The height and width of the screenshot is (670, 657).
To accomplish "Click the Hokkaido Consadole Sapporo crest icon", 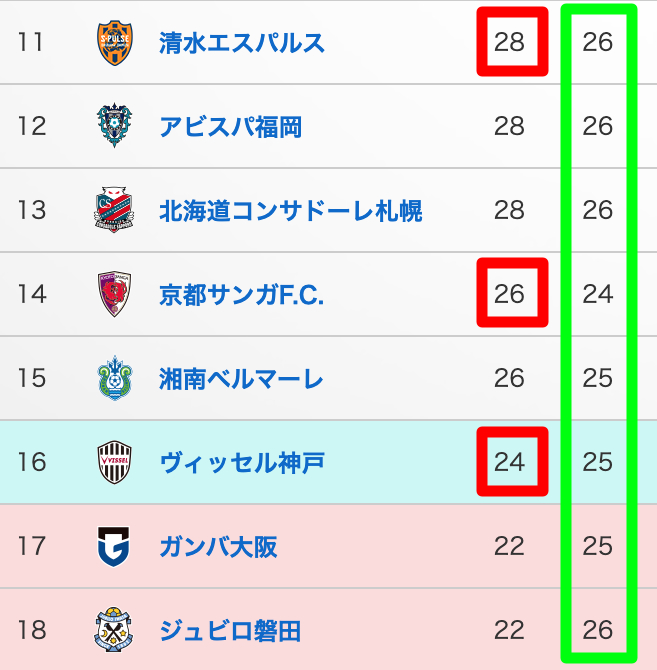I will click(114, 211).
